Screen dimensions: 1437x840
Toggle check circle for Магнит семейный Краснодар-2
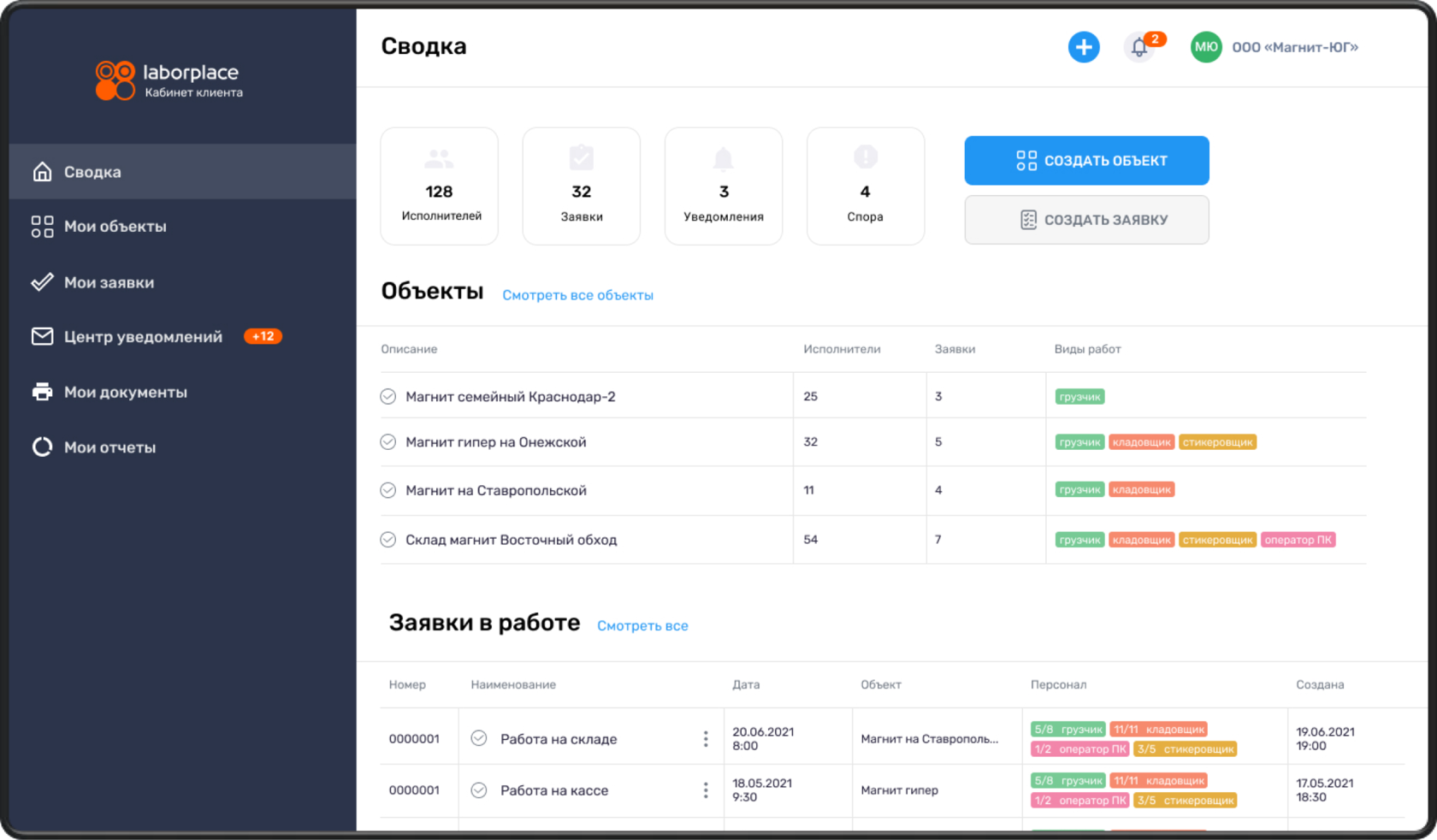[388, 397]
